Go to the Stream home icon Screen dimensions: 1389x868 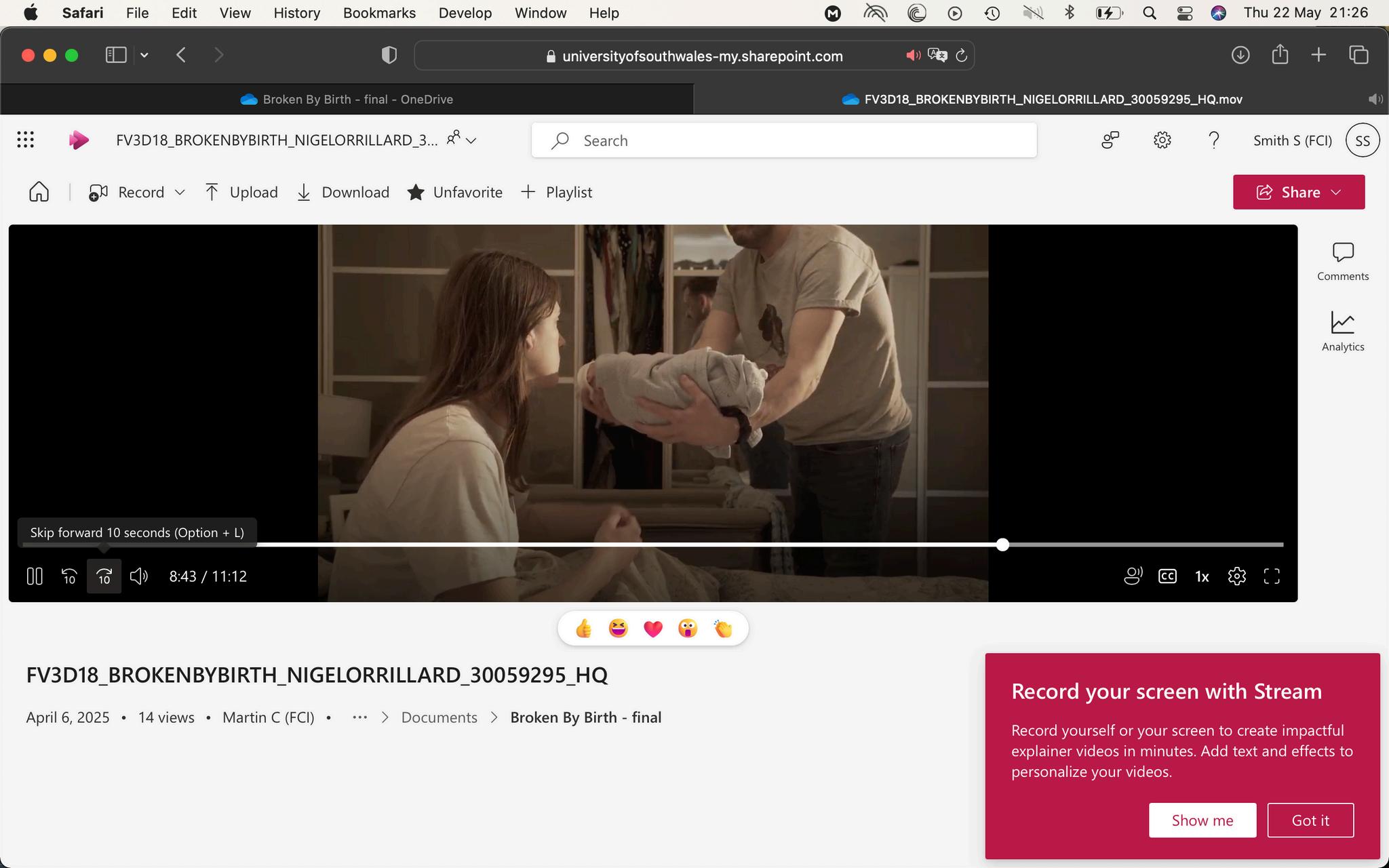click(x=39, y=192)
